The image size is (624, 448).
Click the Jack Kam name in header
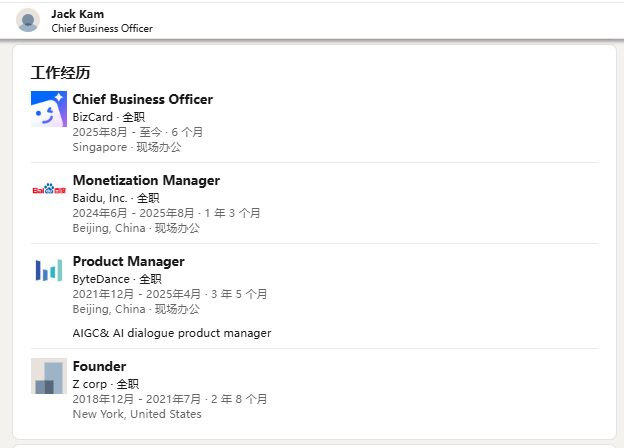click(x=78, y=14)
